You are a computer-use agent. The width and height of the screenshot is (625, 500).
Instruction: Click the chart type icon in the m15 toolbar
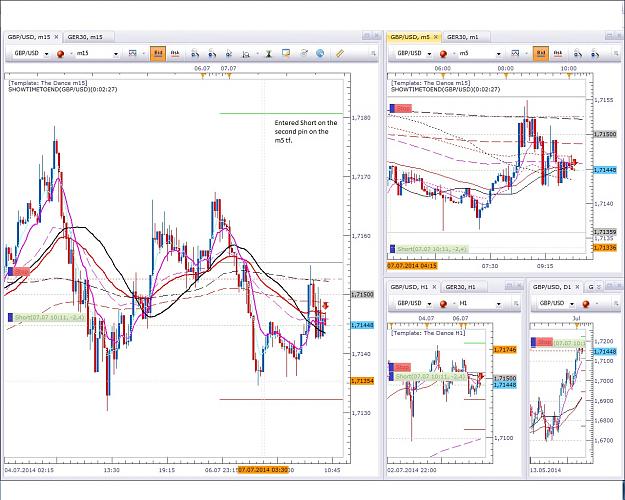point(133,53)
